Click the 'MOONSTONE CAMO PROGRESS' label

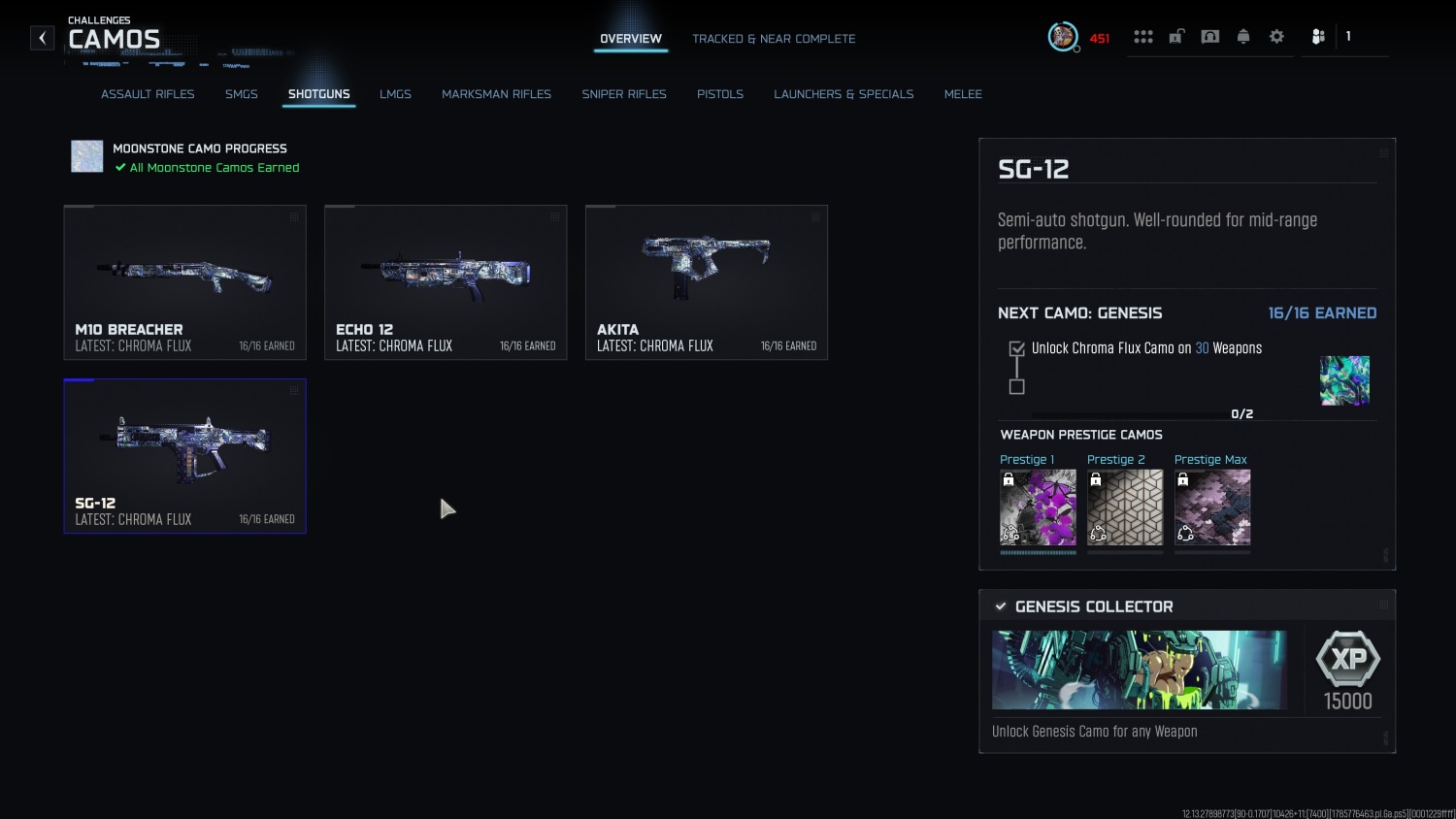click(x=200, y=148)
